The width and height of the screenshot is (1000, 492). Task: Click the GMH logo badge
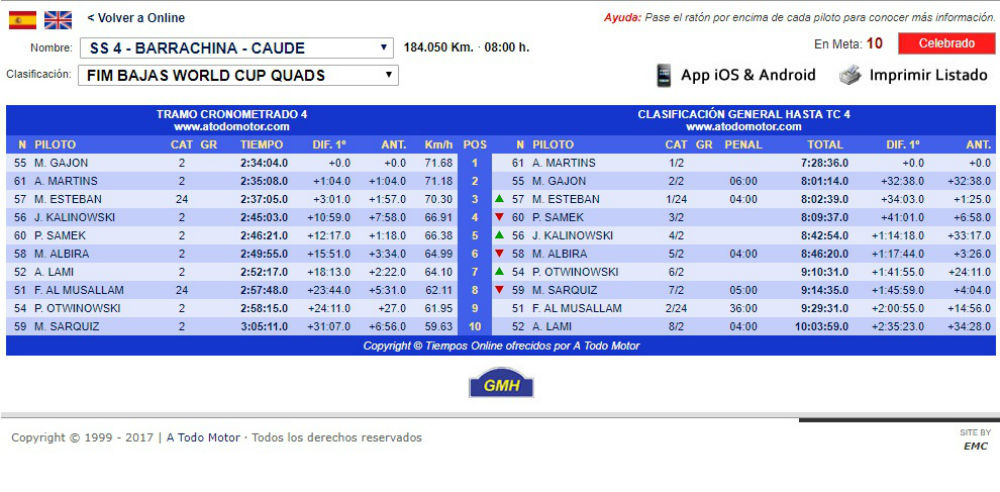[x=501, y=385]
